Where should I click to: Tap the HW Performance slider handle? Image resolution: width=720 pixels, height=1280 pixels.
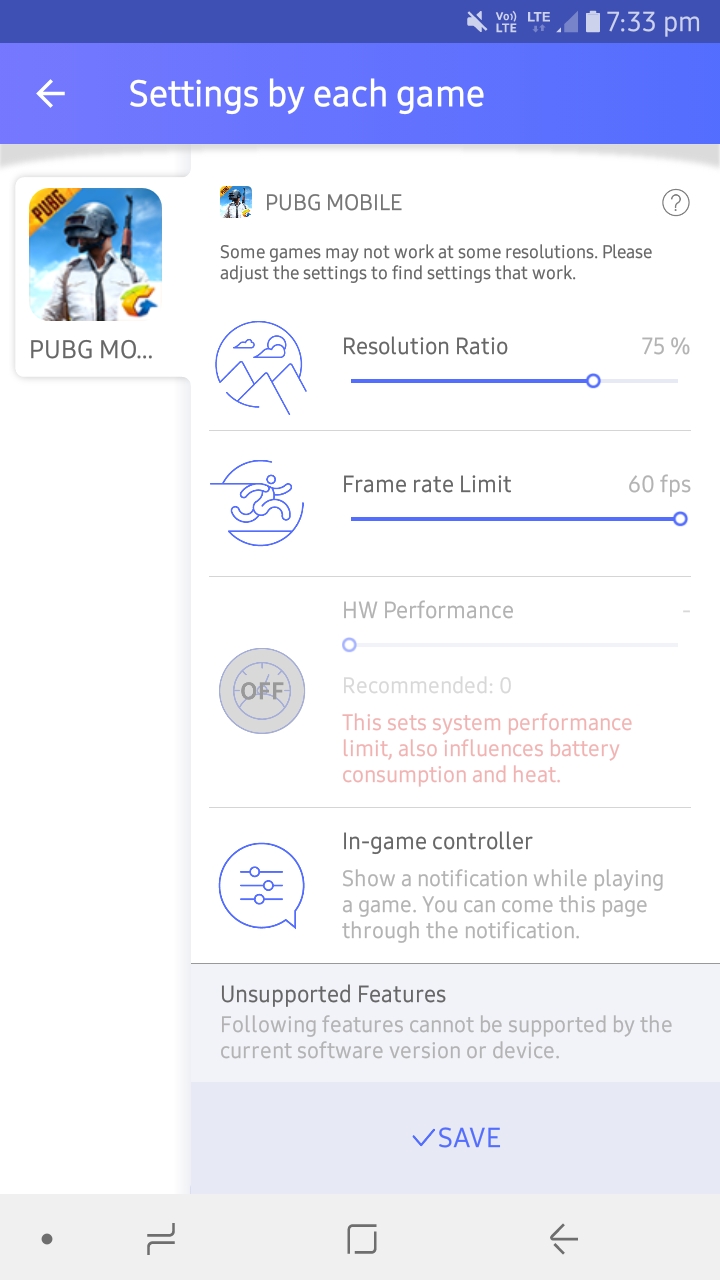click(349, 645)
